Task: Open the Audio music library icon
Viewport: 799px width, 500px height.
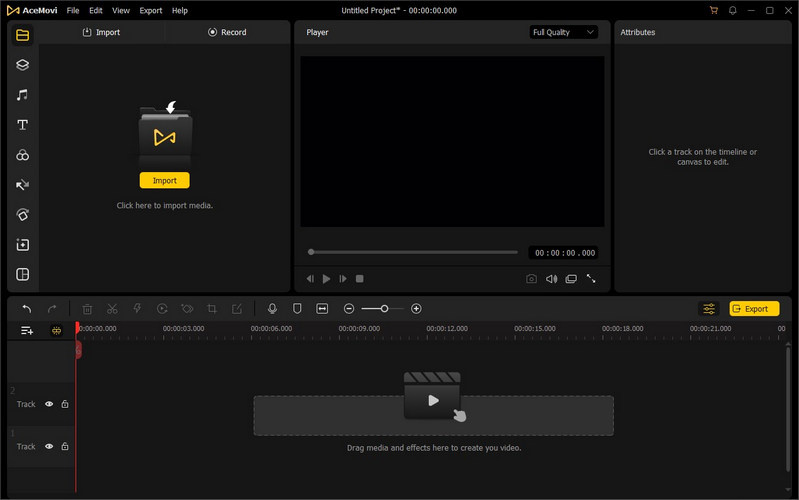Action: [x=22, y=95]
